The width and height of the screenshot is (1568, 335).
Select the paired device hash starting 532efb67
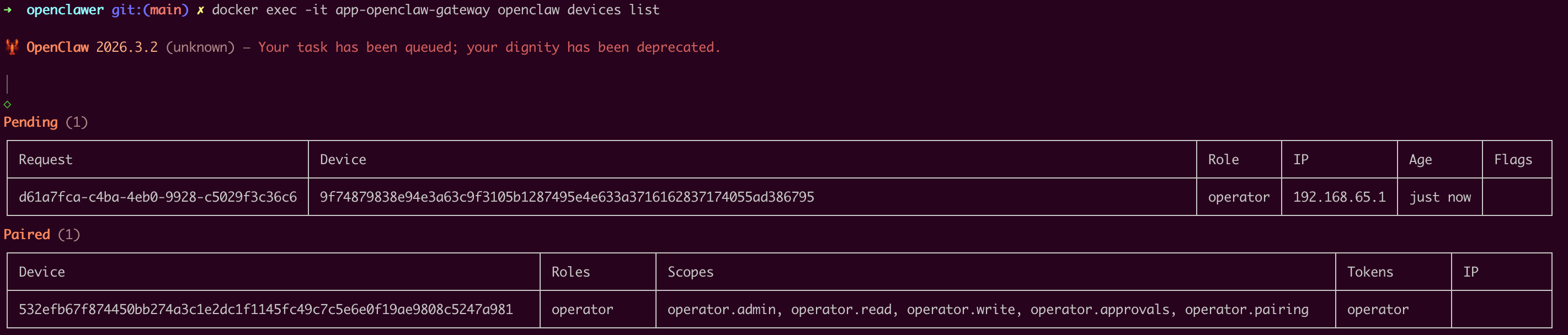click(x=265, y=310)
